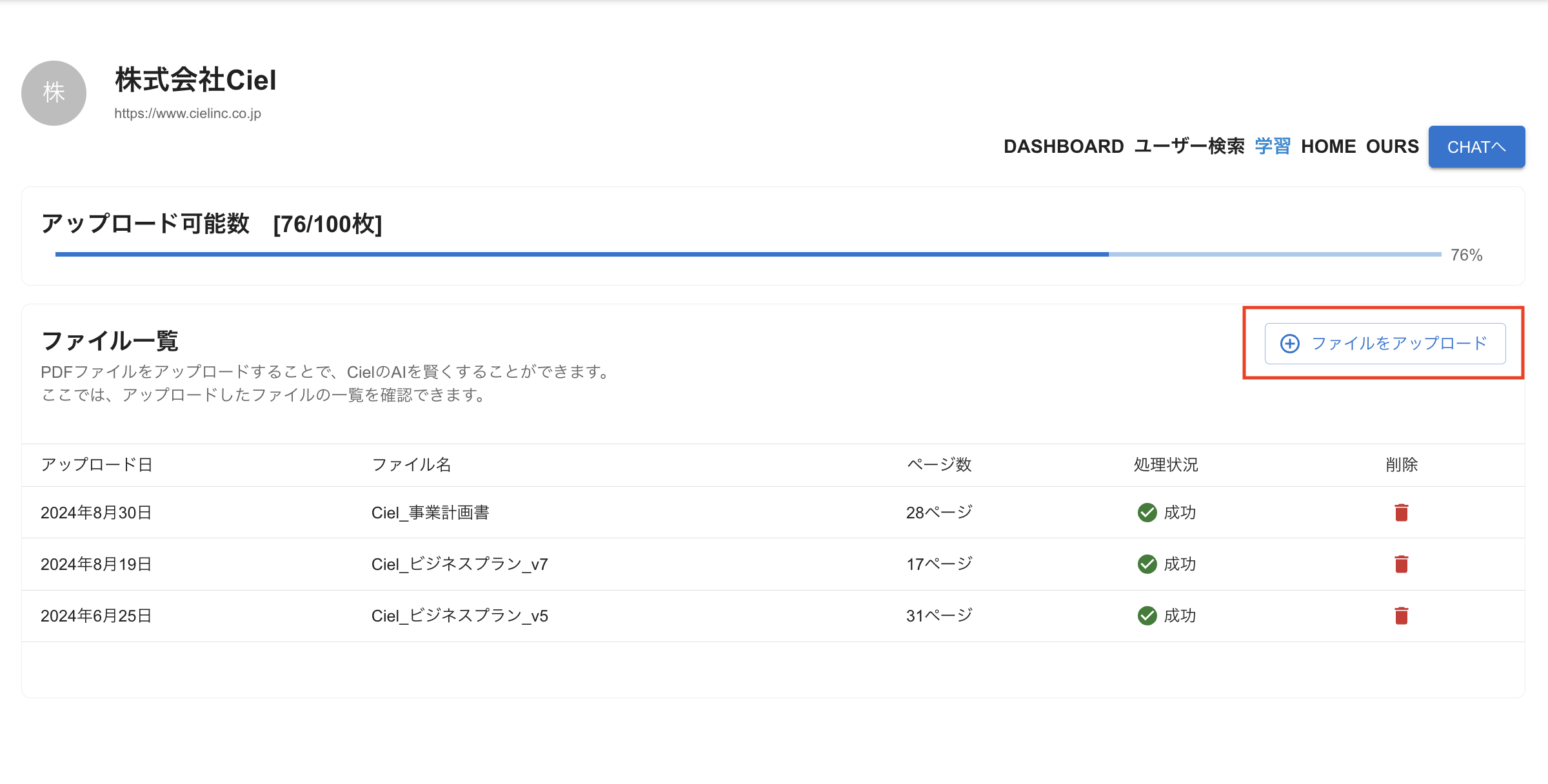Open the https://www.cielinc.co.jp link
Image resolution: width=1548 pixels, height=784 pixels.
(188, 113)
